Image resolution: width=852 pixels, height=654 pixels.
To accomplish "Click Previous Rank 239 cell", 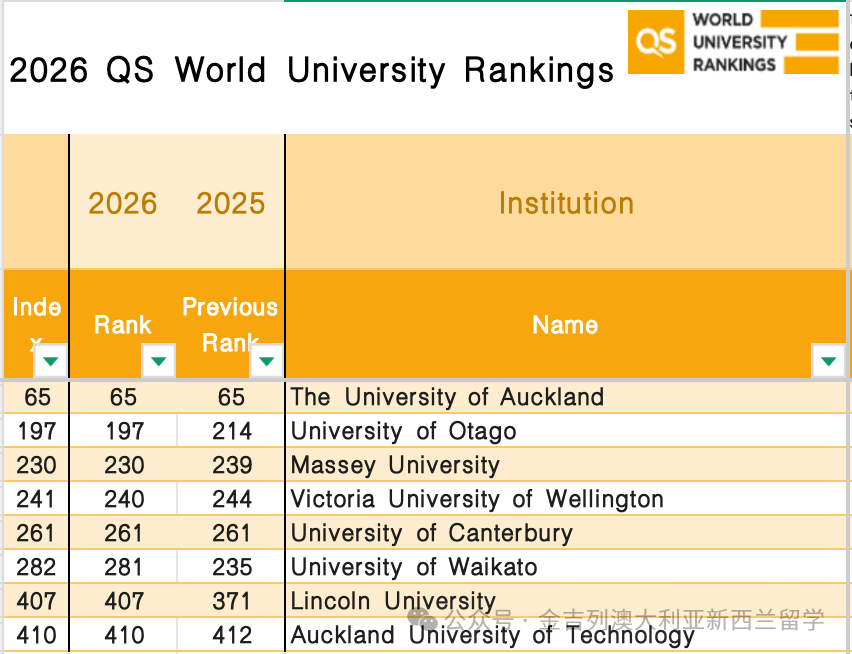I will pos(231,465).
